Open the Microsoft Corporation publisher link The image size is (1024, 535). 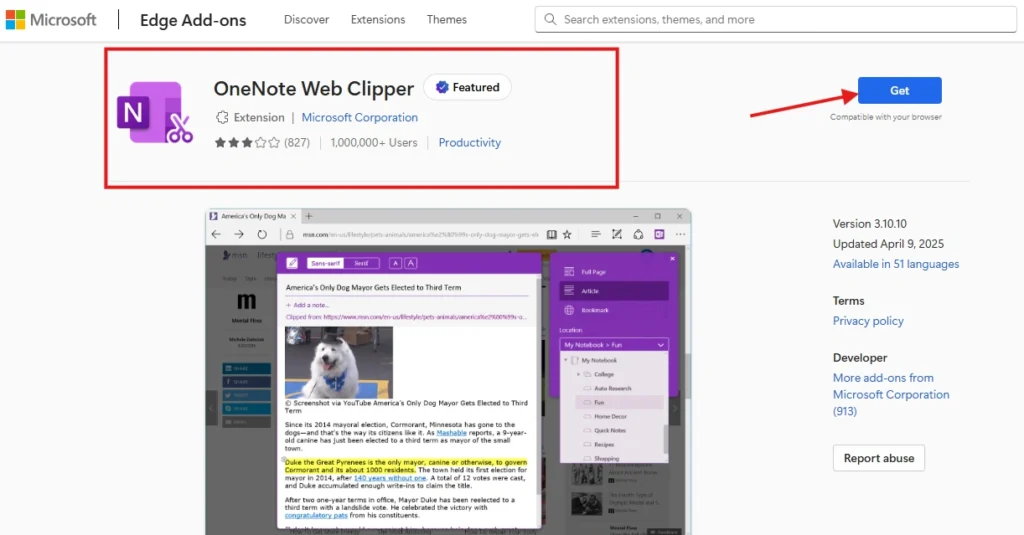coord(359,118)
